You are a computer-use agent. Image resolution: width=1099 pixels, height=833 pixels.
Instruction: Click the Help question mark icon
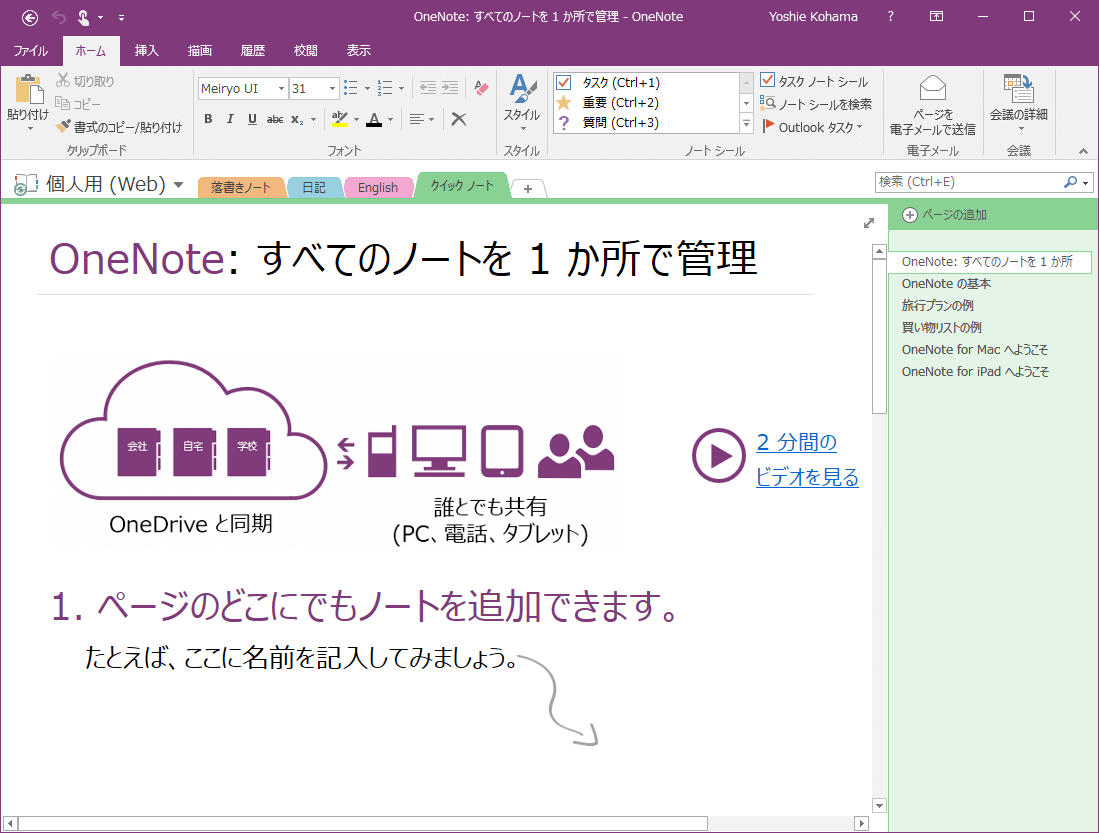(x=890, y=17)
